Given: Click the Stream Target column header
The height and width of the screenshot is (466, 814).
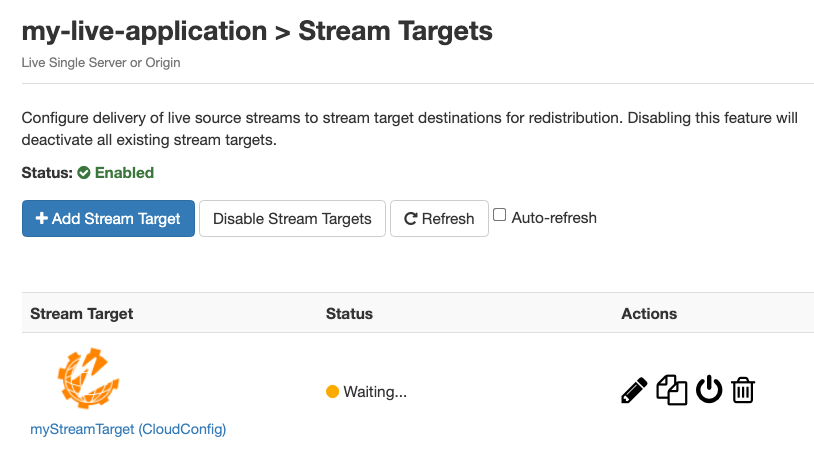Looking at the screenshot, I should (82, 313).
